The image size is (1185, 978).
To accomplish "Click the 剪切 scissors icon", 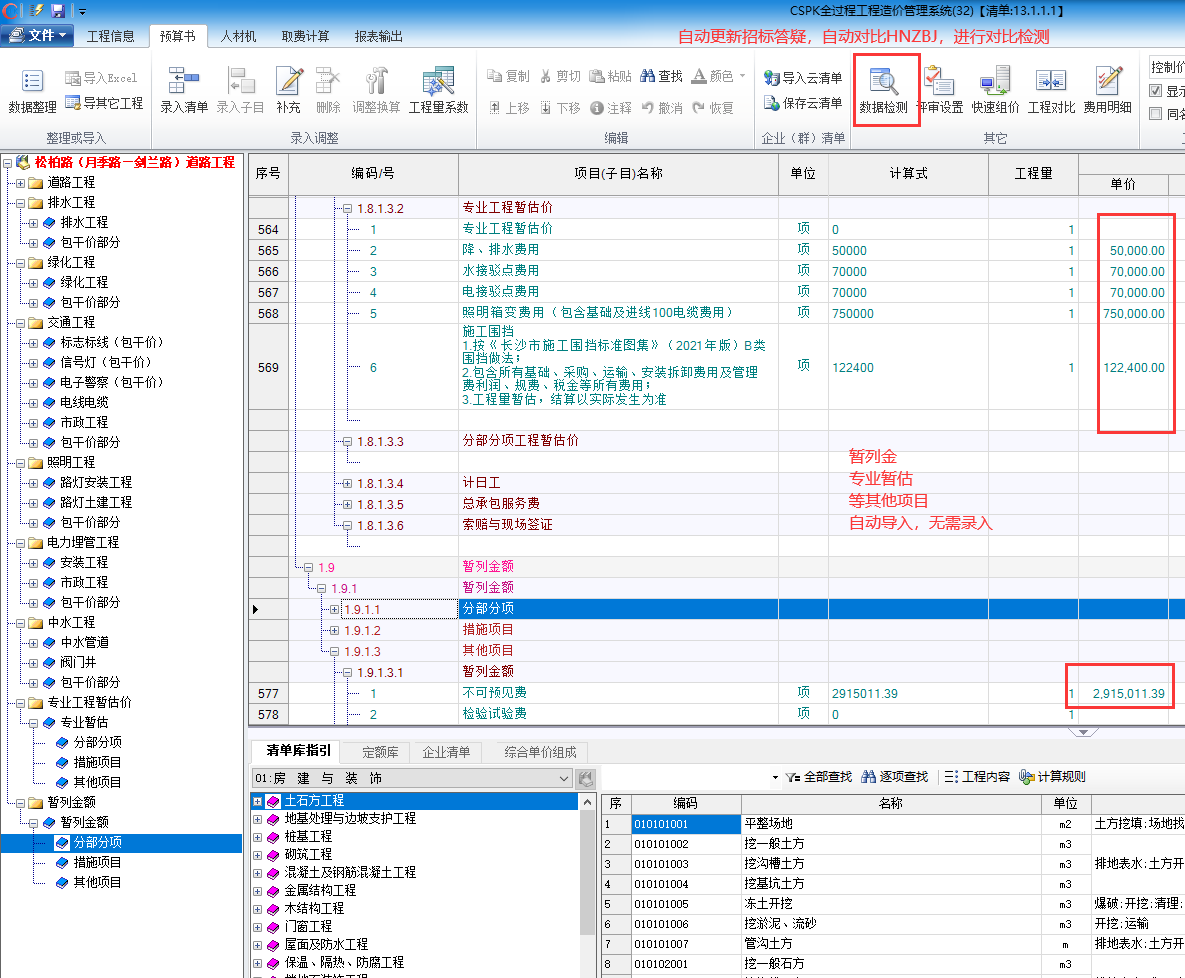I will [546, 76].
